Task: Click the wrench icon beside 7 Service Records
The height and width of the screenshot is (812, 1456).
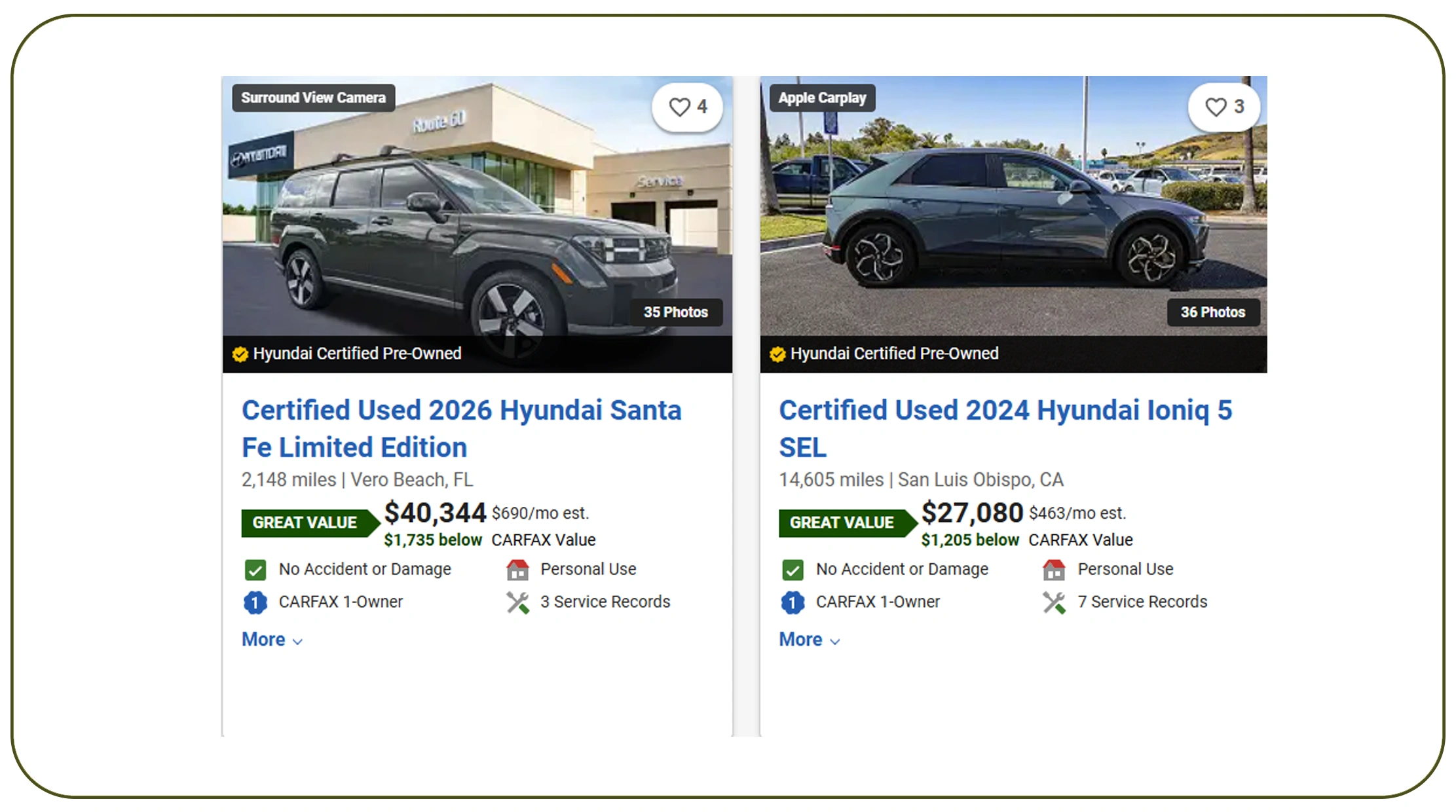Action: [1055, 602]
